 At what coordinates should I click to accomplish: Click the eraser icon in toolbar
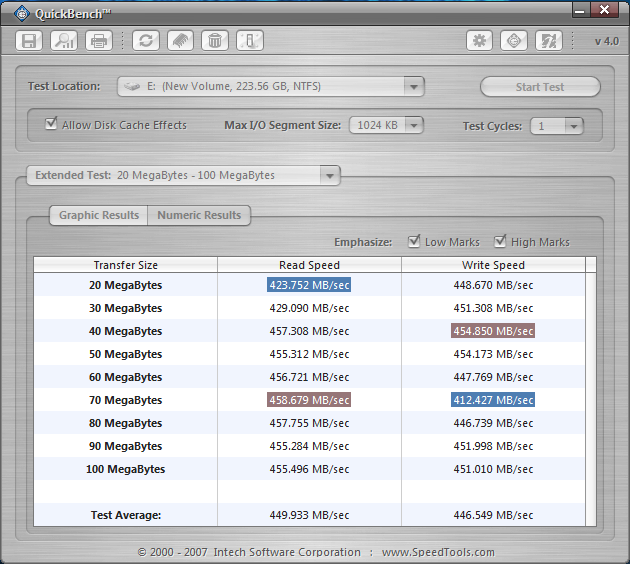(x=180, y=41)
